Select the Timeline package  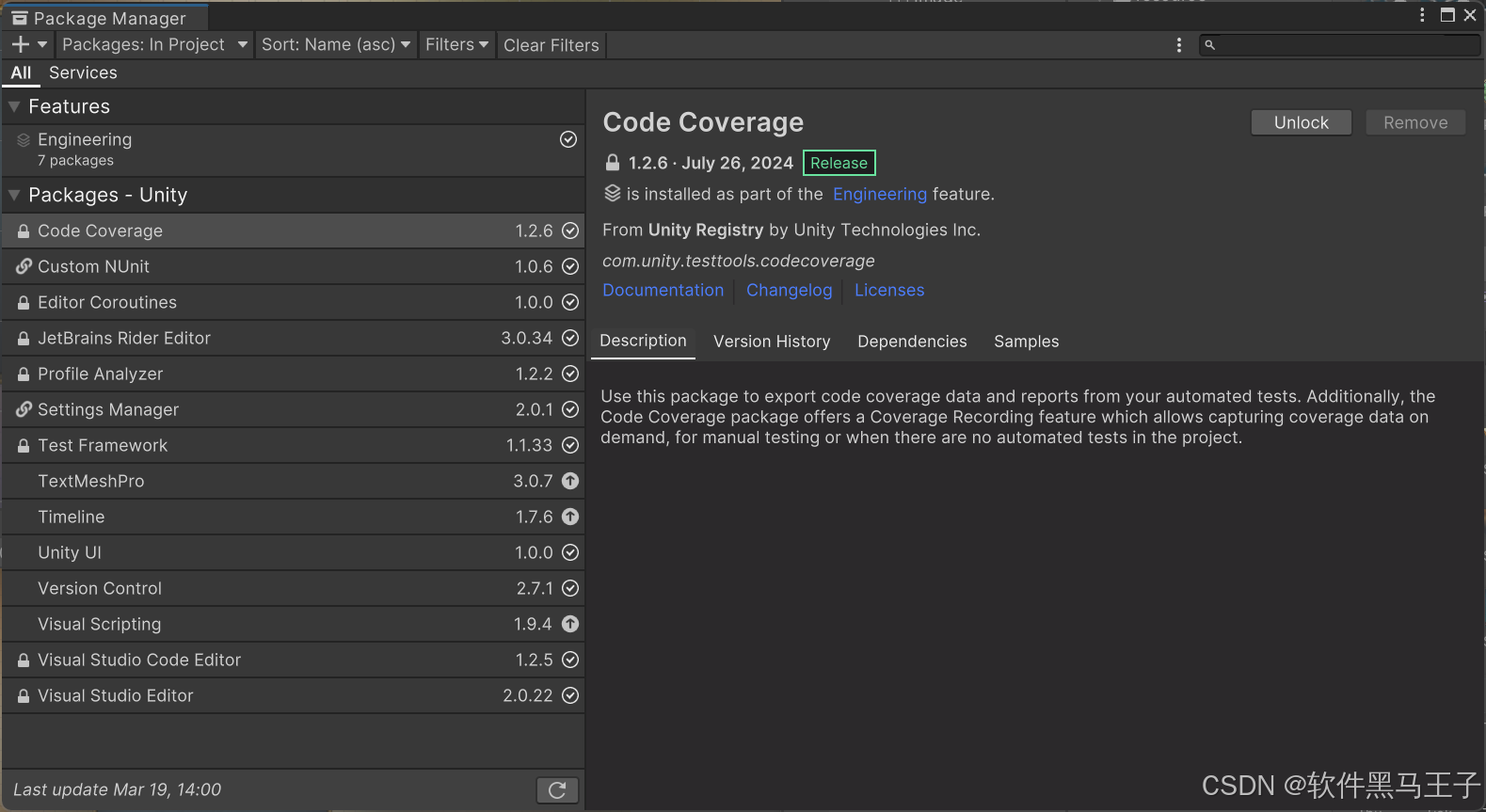tap(293, 517)
